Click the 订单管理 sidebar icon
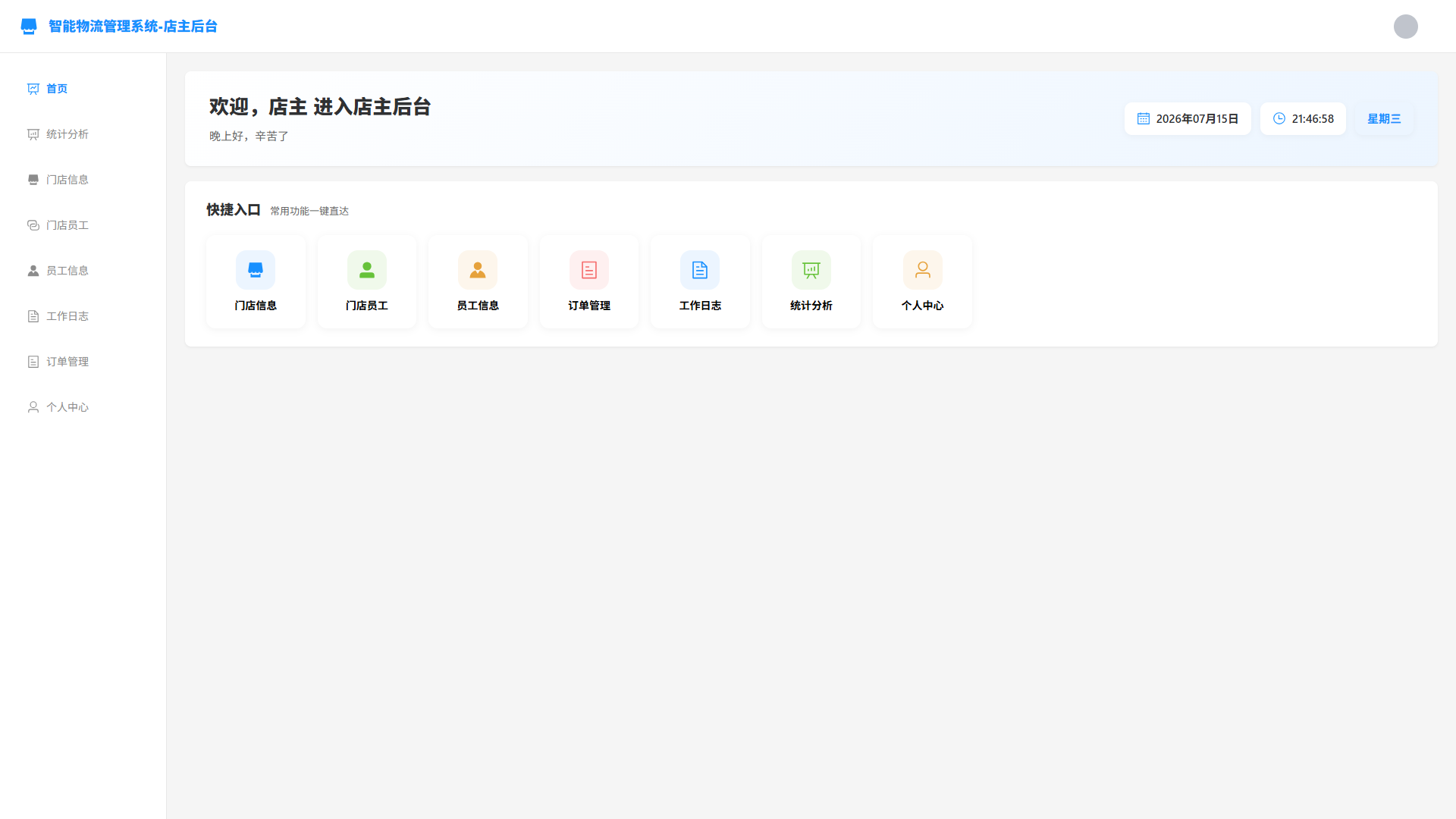 tap(33, 362)
